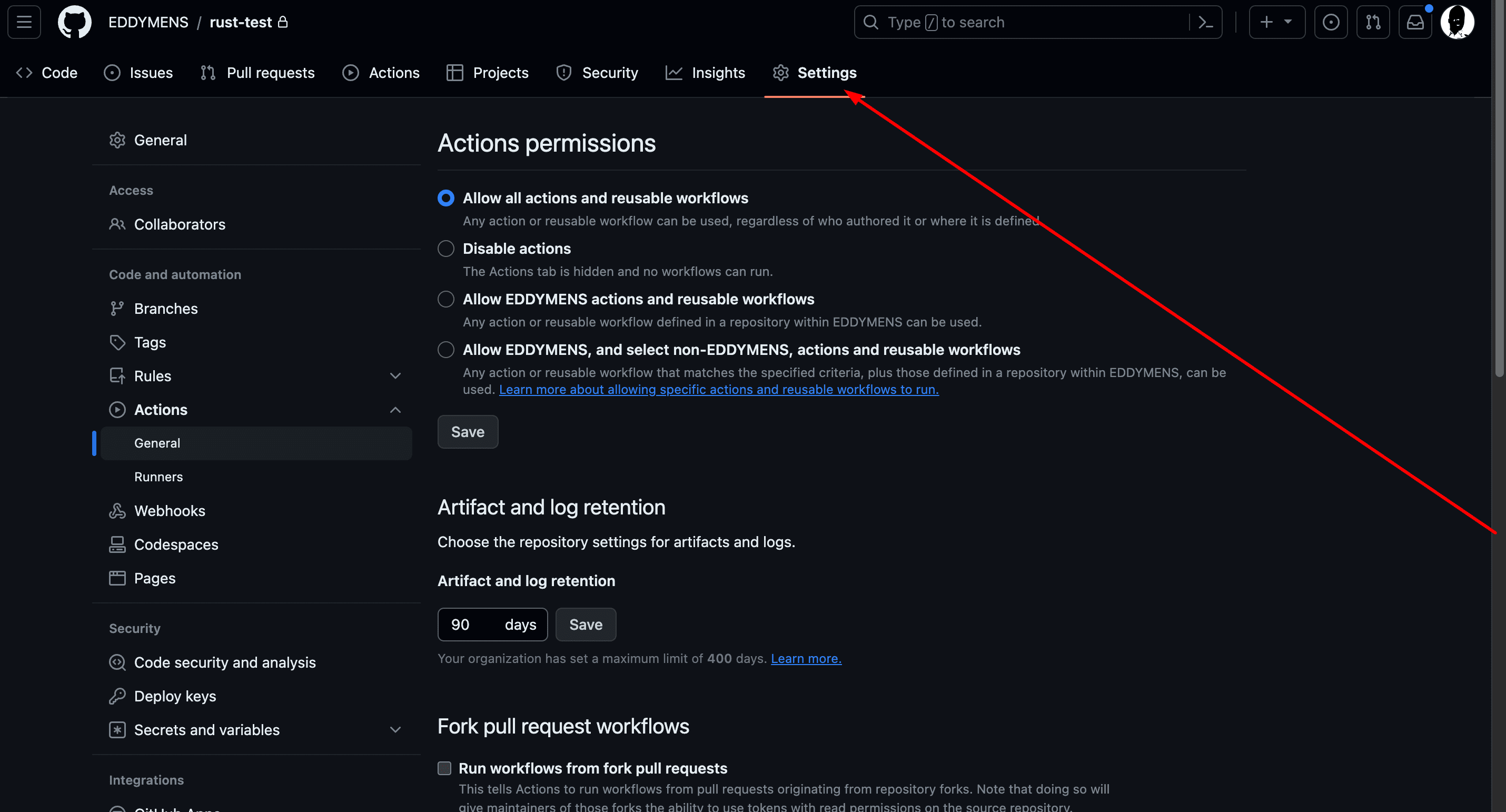Select Disable actions radio button
Image resolution: width=1506 pixels, height=812 pixels.
pyautogui.click(x=446, y=248)
